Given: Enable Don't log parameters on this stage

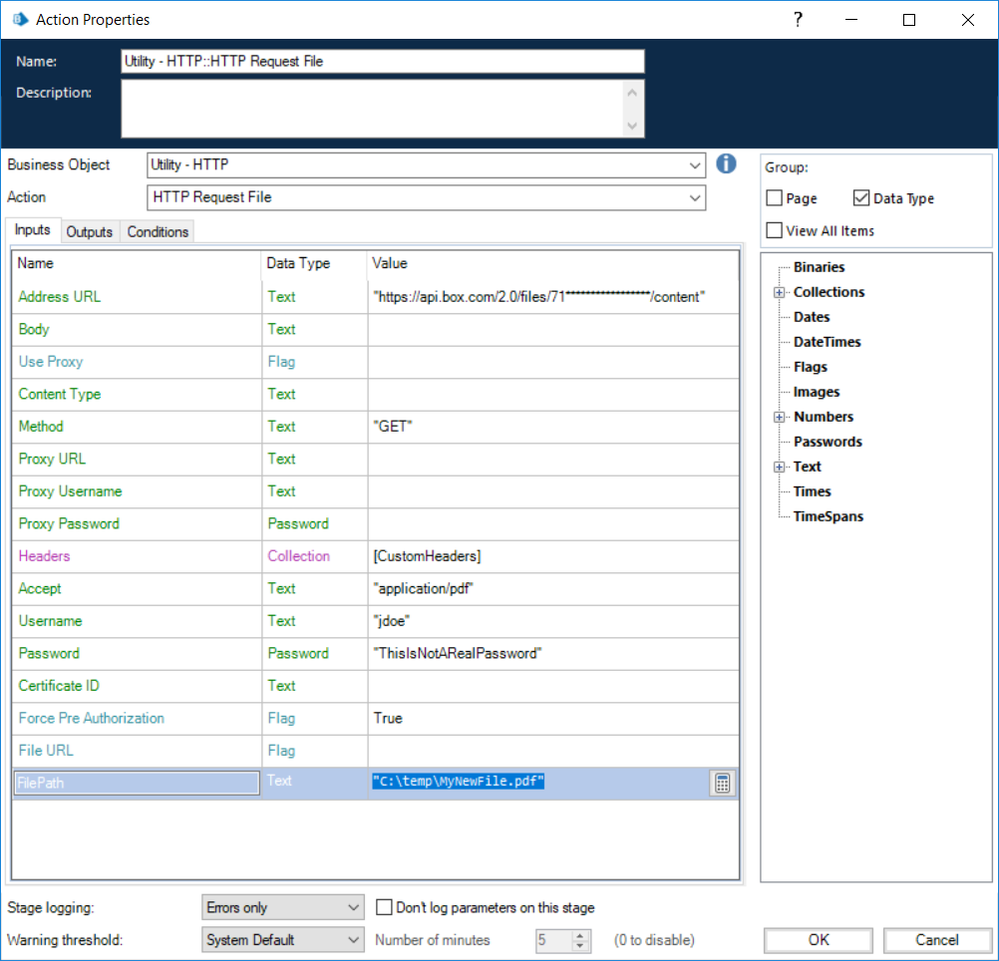Looking at the screenshot, I should tap(384, 908).
